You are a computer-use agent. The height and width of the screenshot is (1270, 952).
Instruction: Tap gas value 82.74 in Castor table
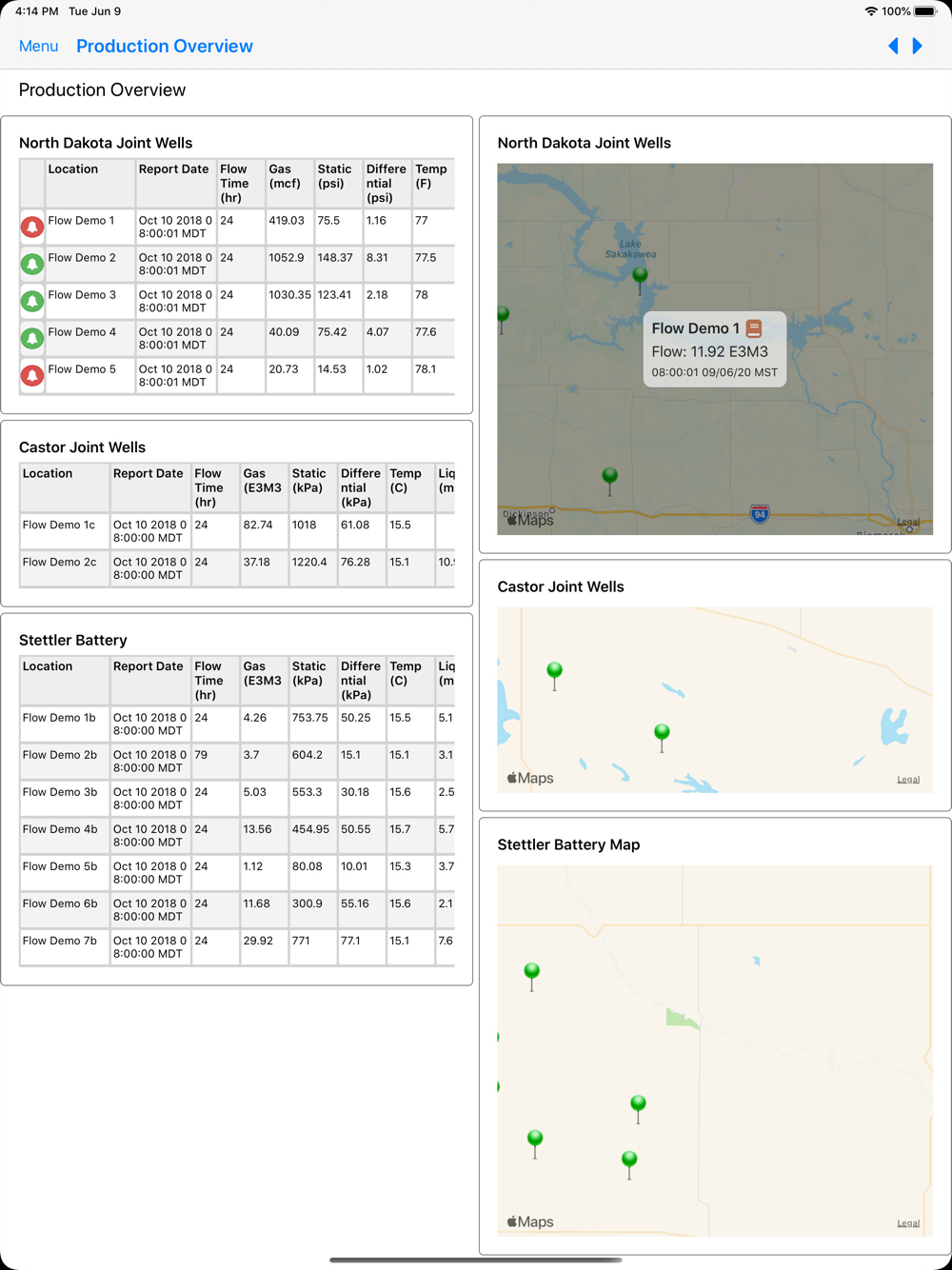click(x=258, y=525)
